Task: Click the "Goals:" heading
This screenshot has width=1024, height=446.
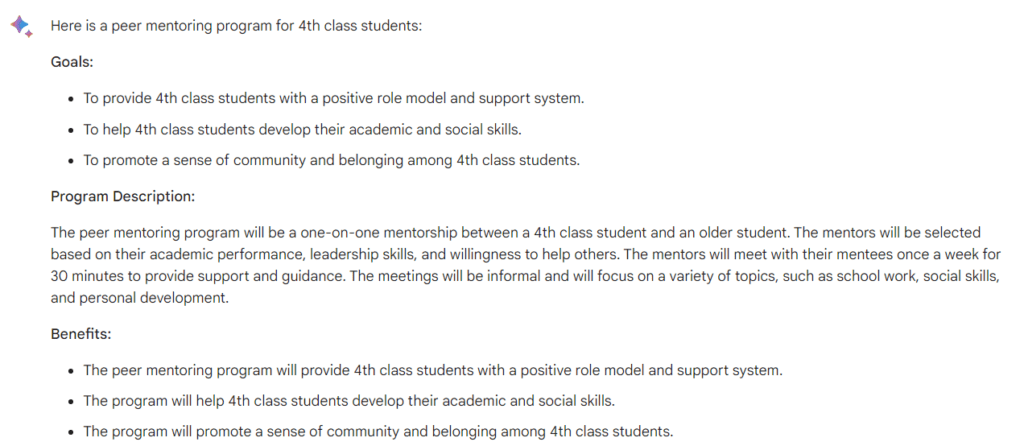Action: pyautogui.click(x=72, y=62)
